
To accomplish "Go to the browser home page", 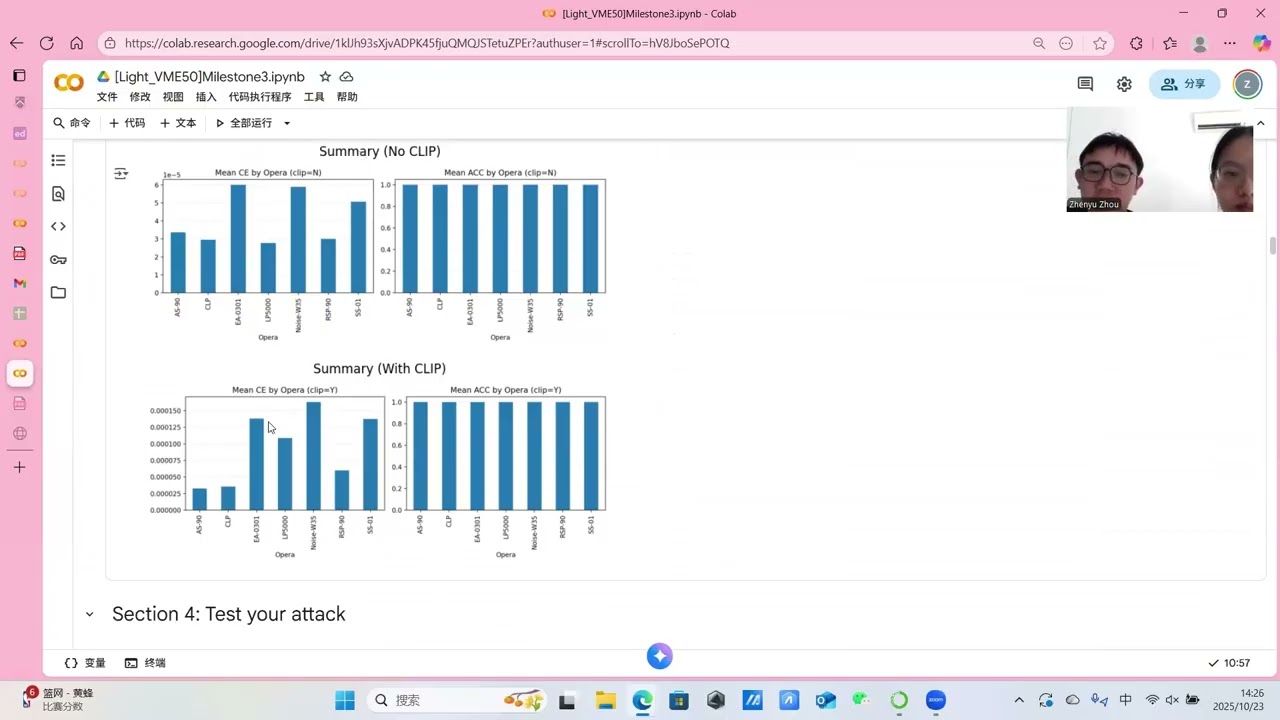I will pyautogui.click(x=76, y=43).
